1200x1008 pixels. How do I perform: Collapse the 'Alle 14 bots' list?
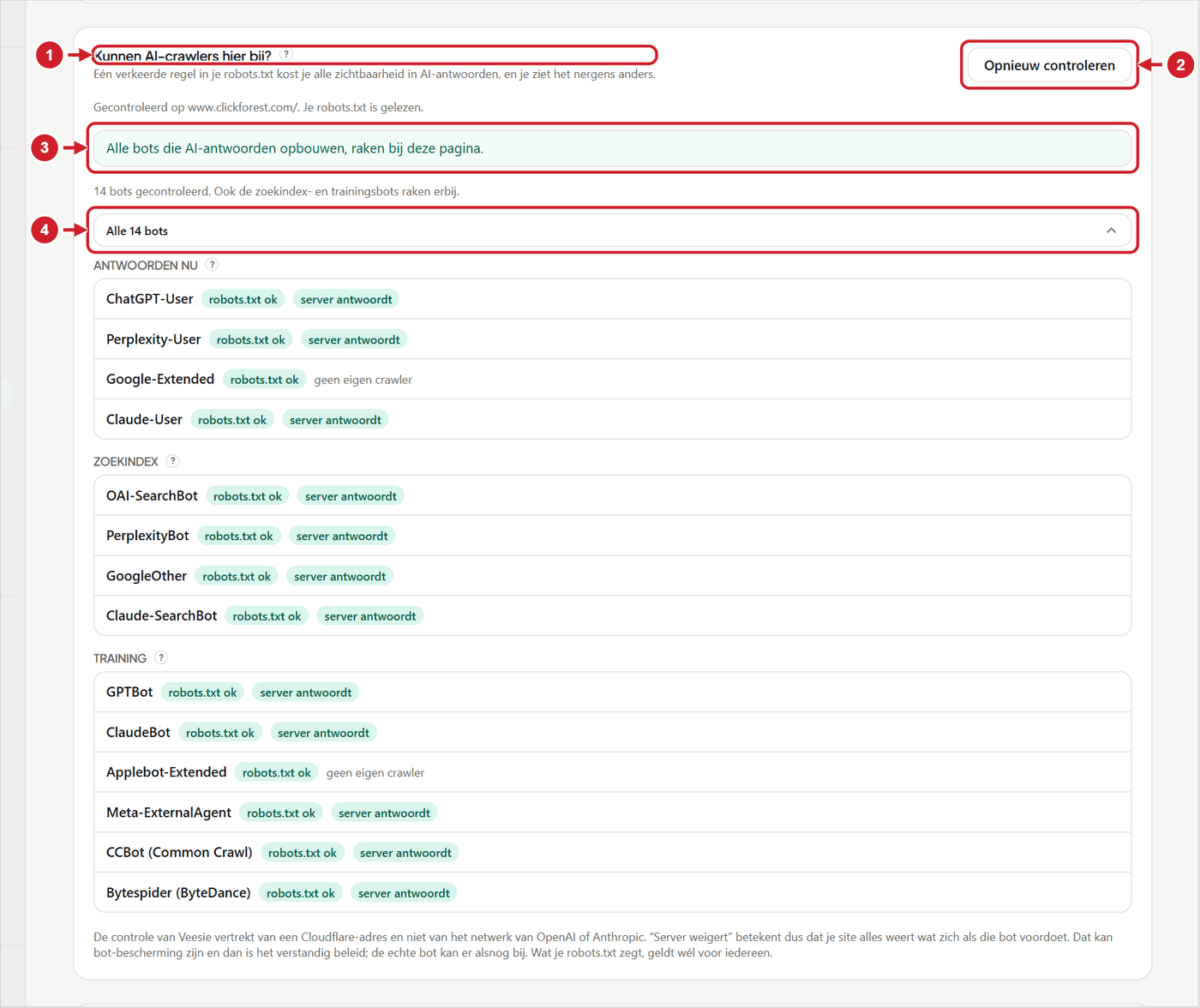612,231
